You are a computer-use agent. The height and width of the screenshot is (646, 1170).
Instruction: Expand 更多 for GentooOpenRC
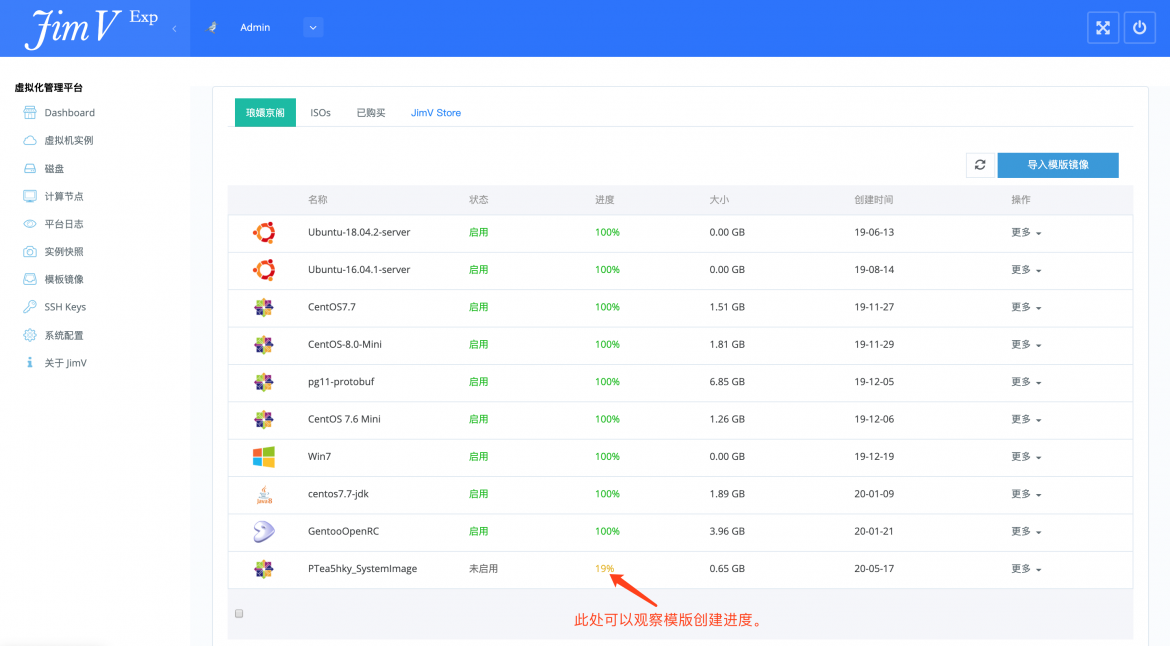(x=1026, y=531)
